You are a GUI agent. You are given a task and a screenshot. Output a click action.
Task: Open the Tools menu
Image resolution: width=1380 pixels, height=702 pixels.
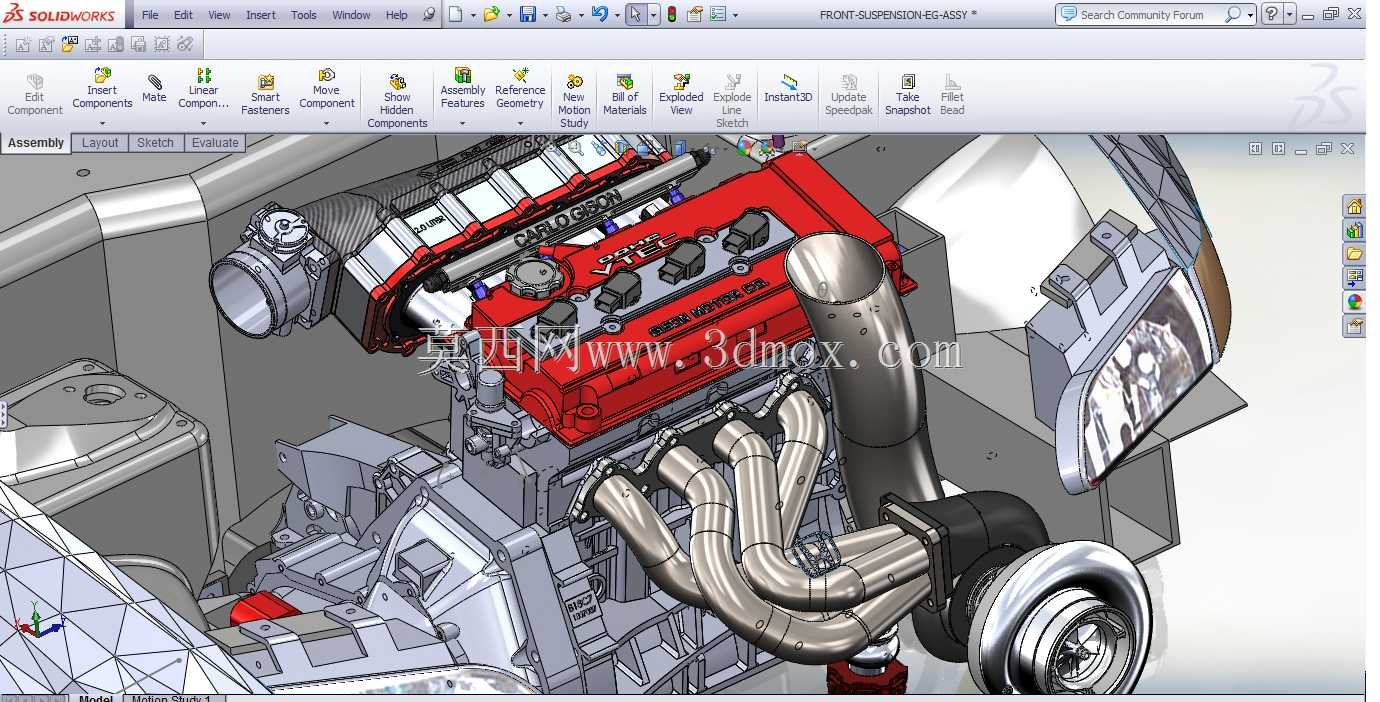(x=304, y=15)
